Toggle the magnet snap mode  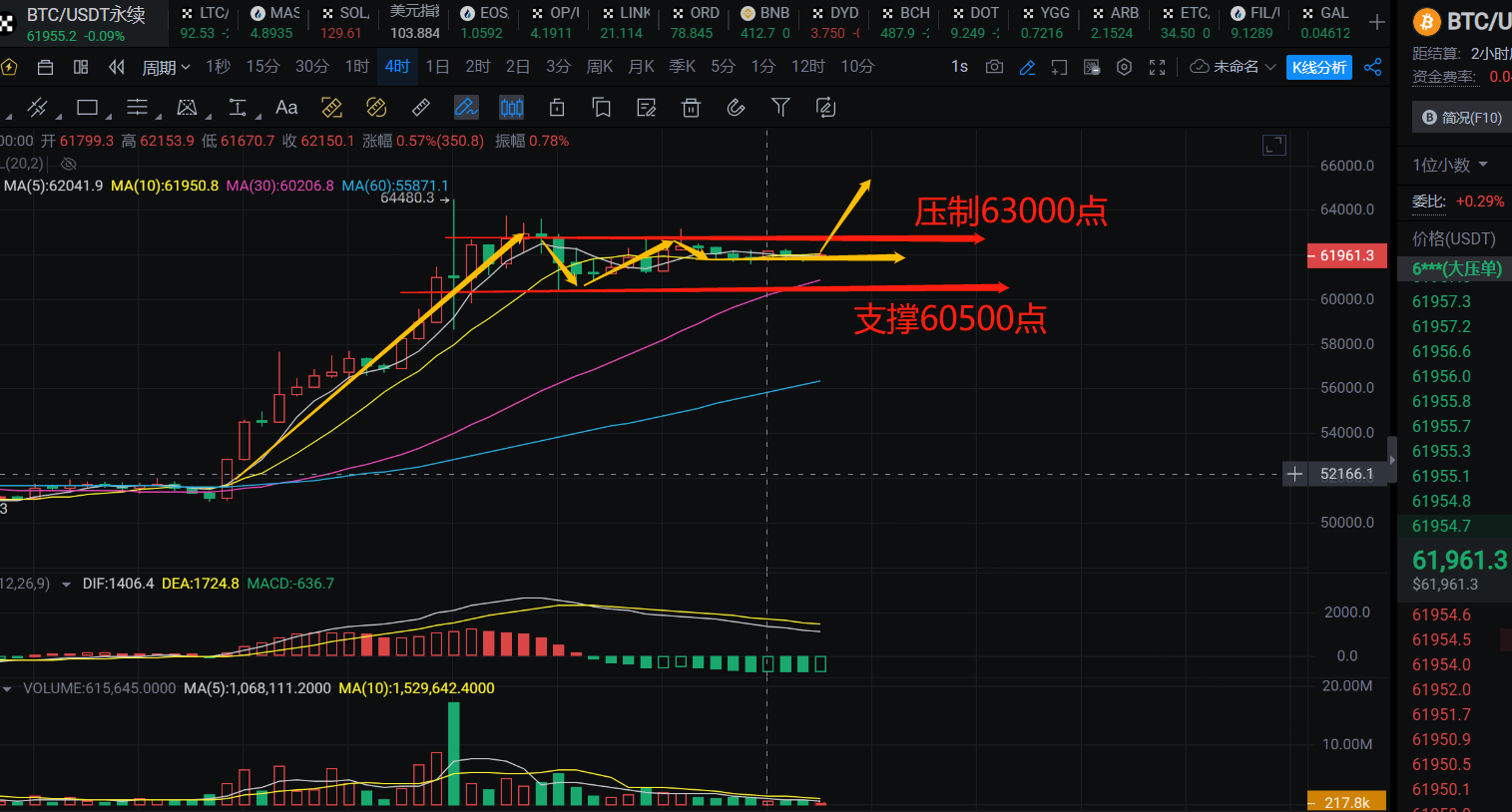click(736, 108)
